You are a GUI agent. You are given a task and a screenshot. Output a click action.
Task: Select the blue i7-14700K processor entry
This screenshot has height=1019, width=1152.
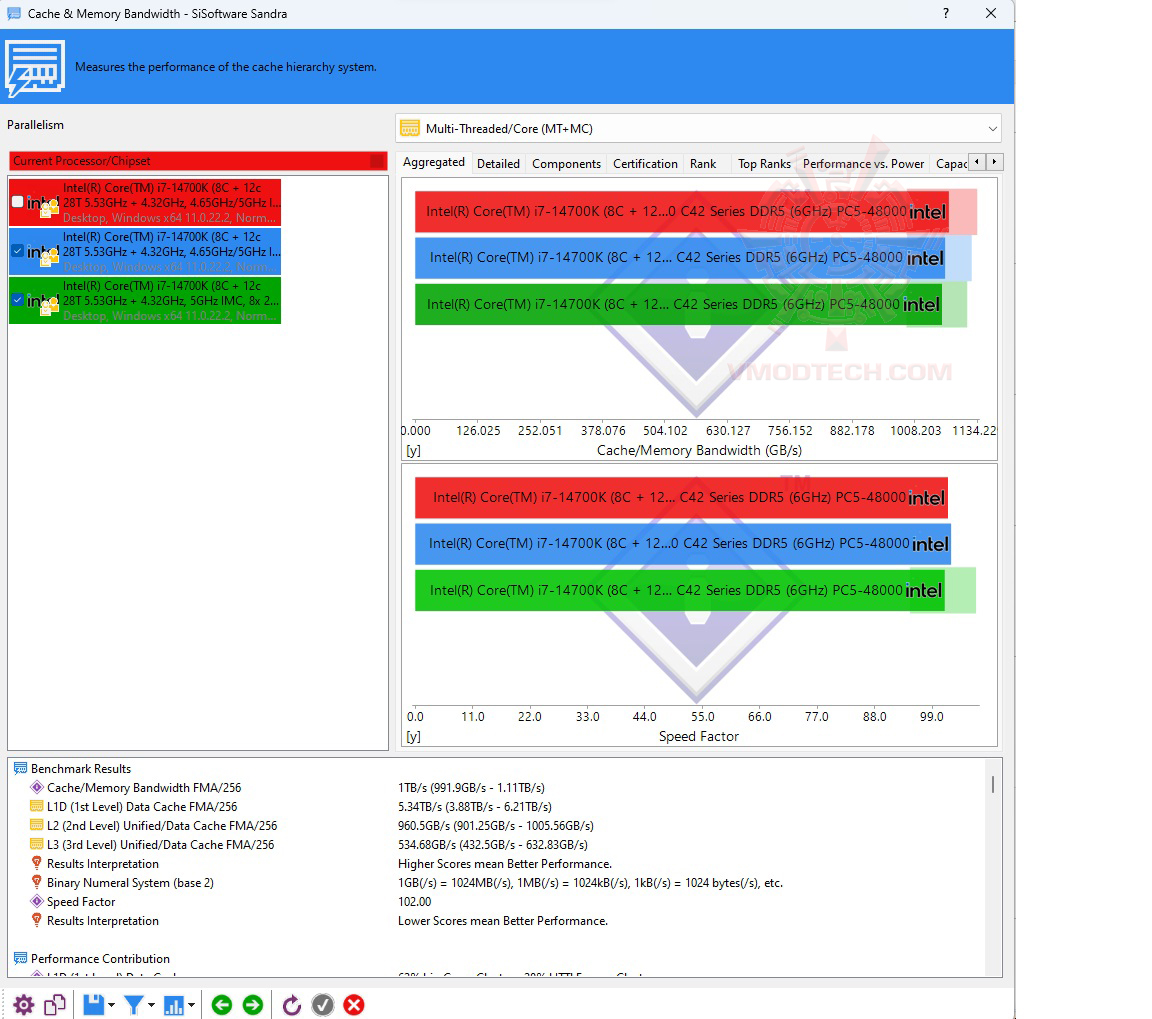(145, 251)
